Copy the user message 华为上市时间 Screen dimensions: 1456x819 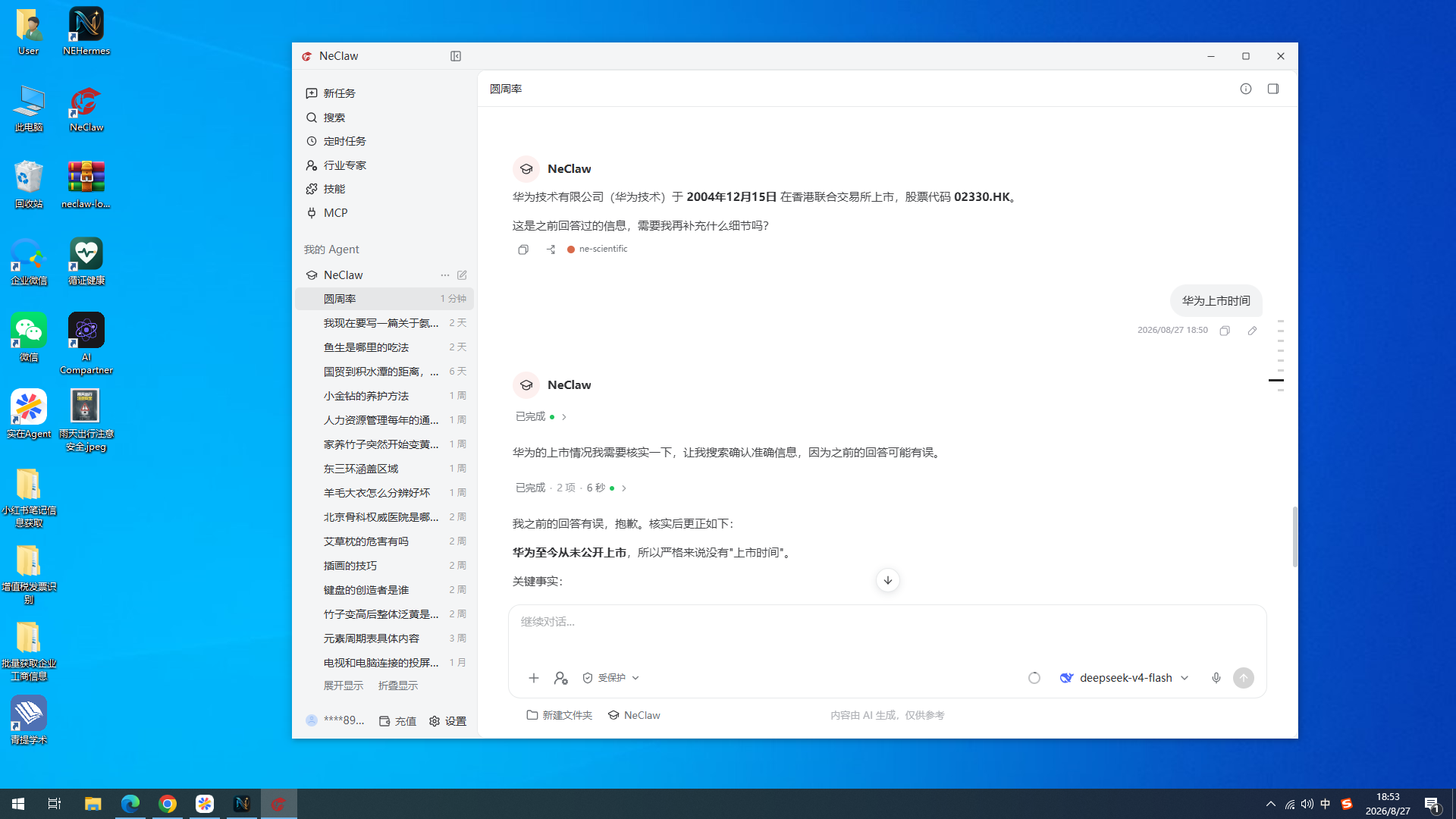click(x=1225, y=331)
